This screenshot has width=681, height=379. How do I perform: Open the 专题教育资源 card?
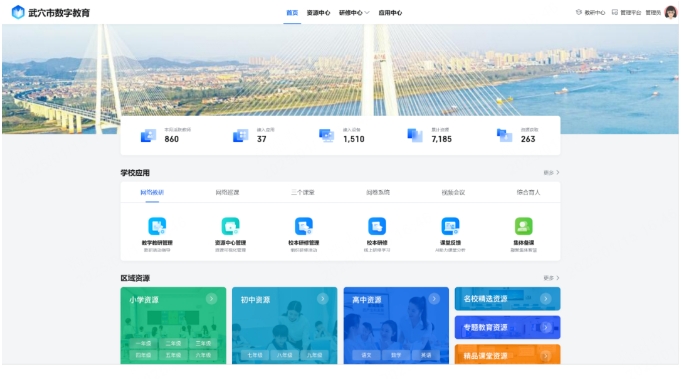[507, 327]
